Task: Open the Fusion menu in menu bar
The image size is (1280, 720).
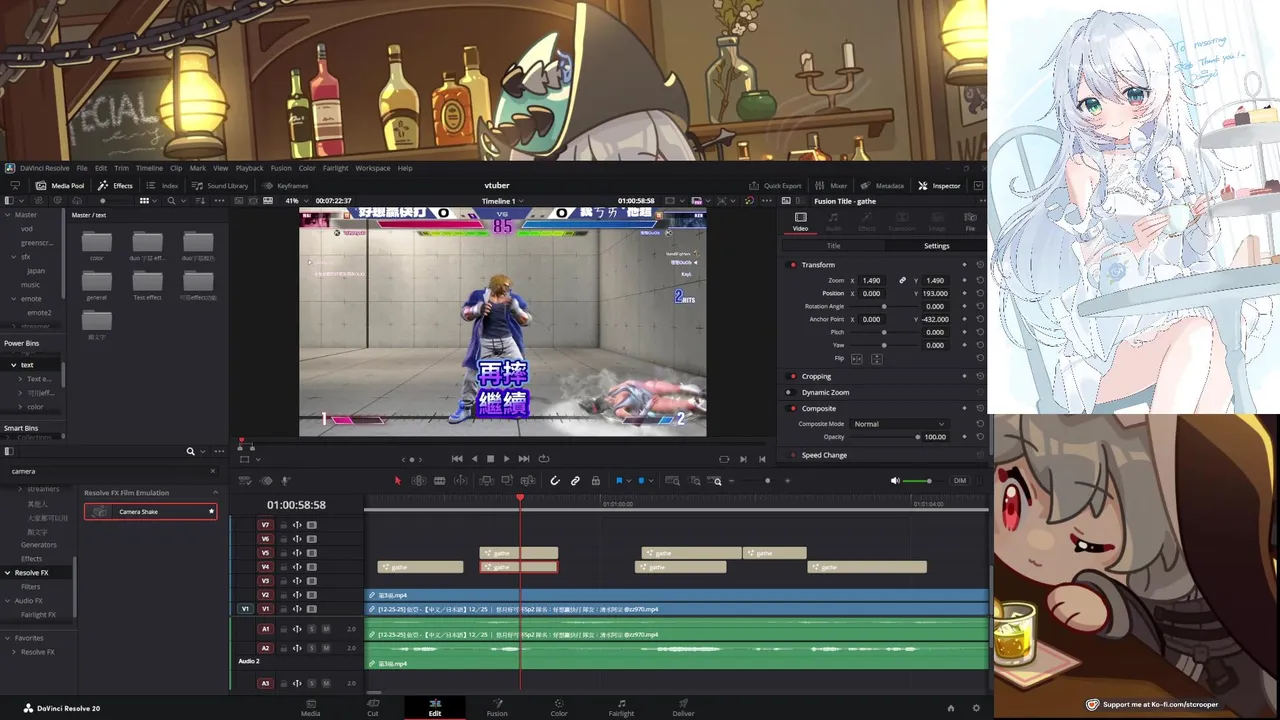Action: click(281, 168)
